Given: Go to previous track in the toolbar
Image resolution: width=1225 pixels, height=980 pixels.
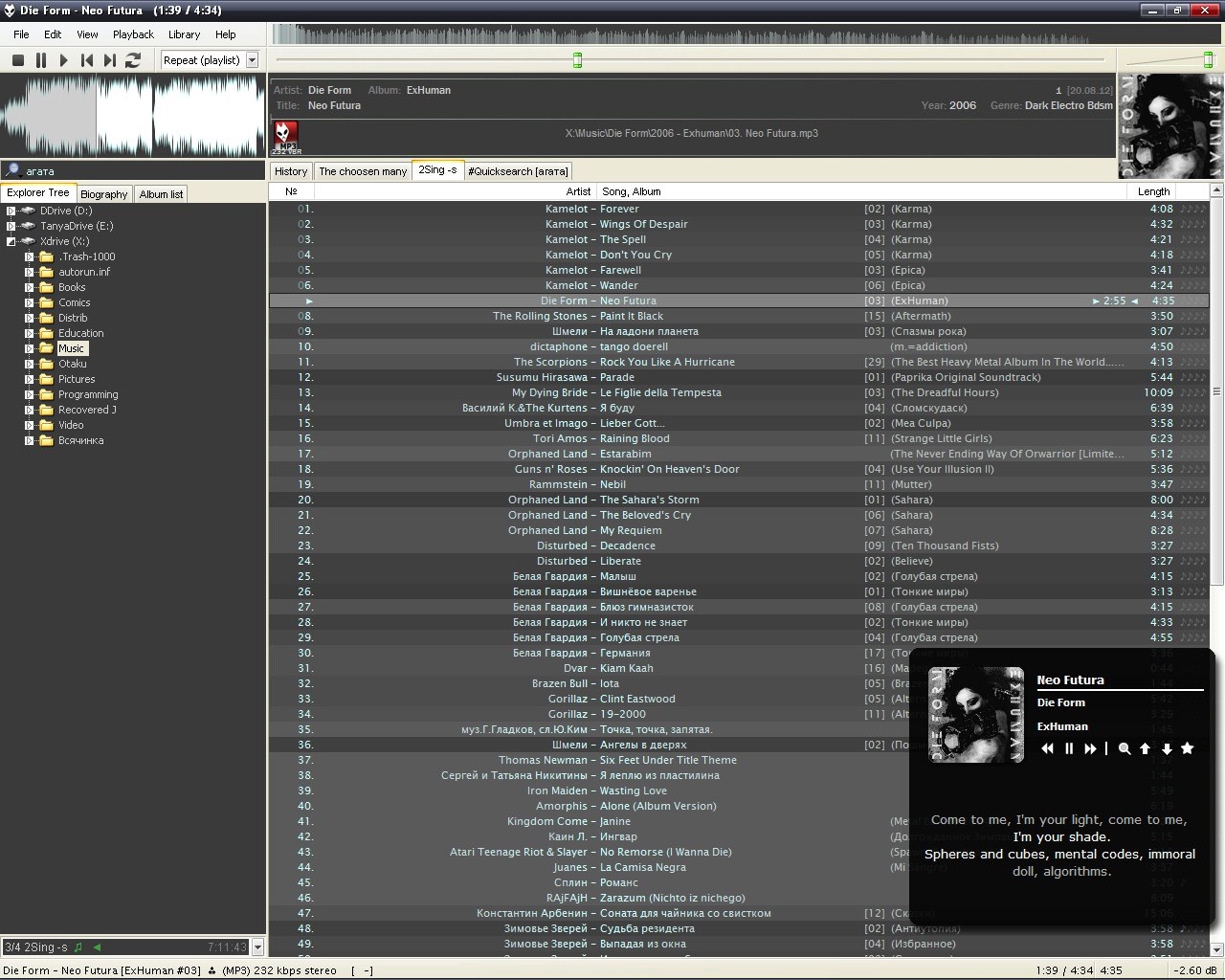Looking at the screenshot, I should click(x=87, y=60).
